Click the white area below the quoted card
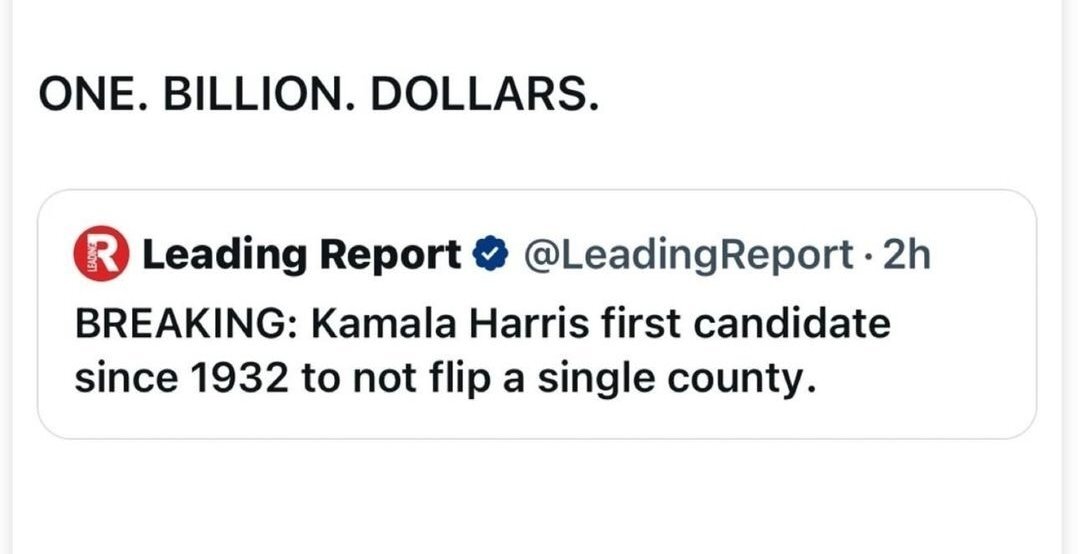This screenshot has height=554, width=1080. (540, 495)
